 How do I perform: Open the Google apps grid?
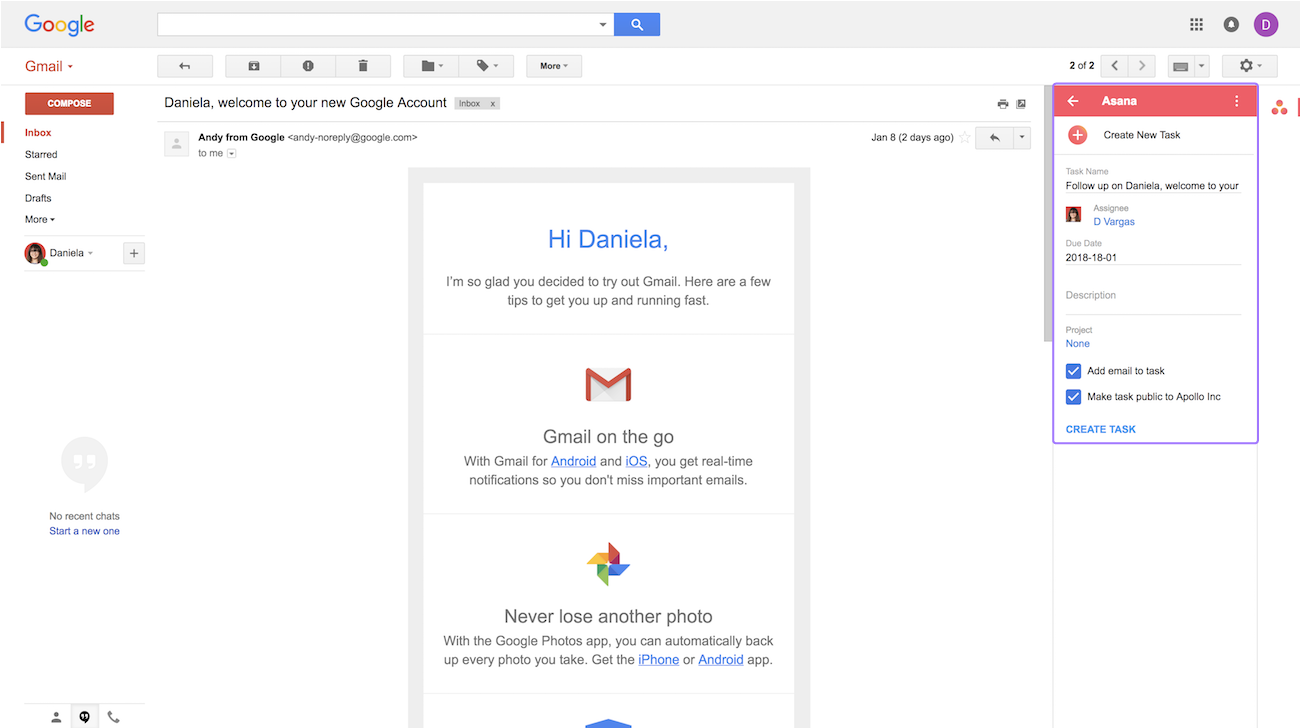(x=1196, y=24)
